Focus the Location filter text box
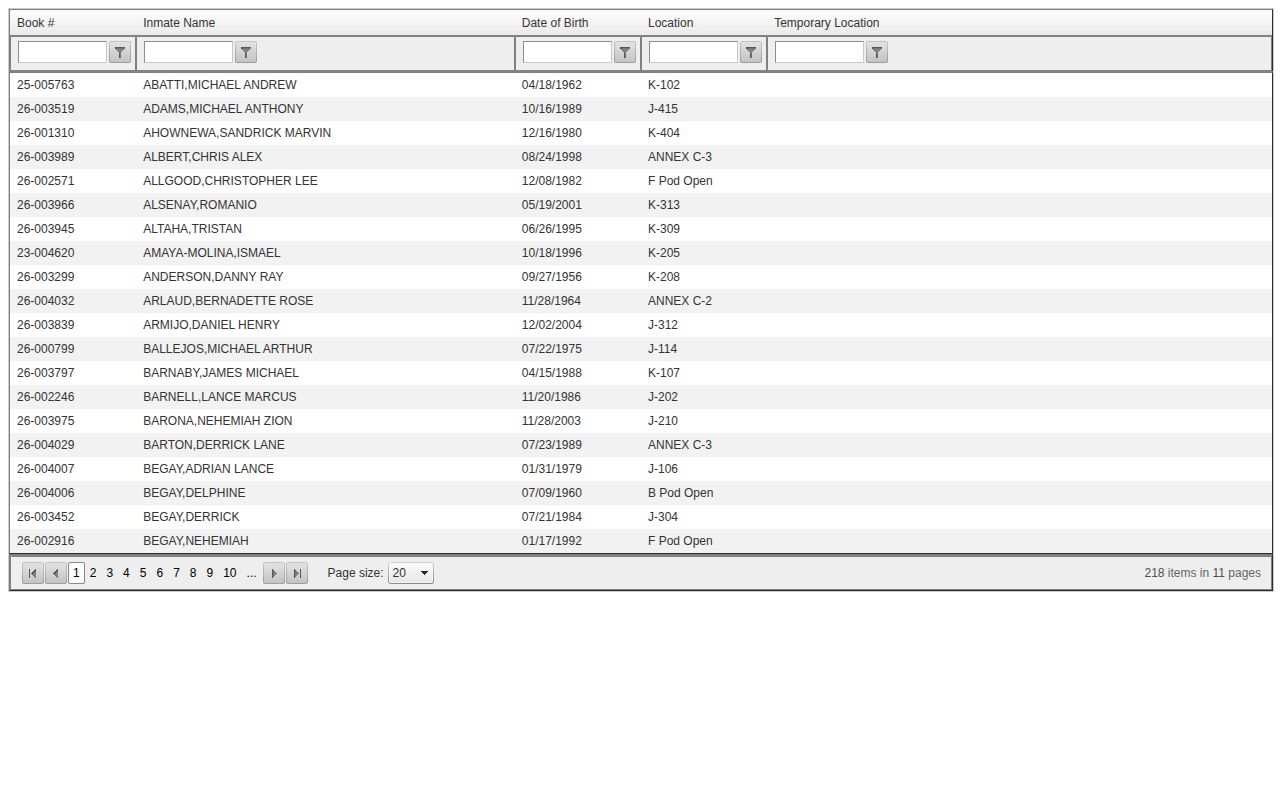Viewport: 1280px width, 800px height. coord(693,52)
